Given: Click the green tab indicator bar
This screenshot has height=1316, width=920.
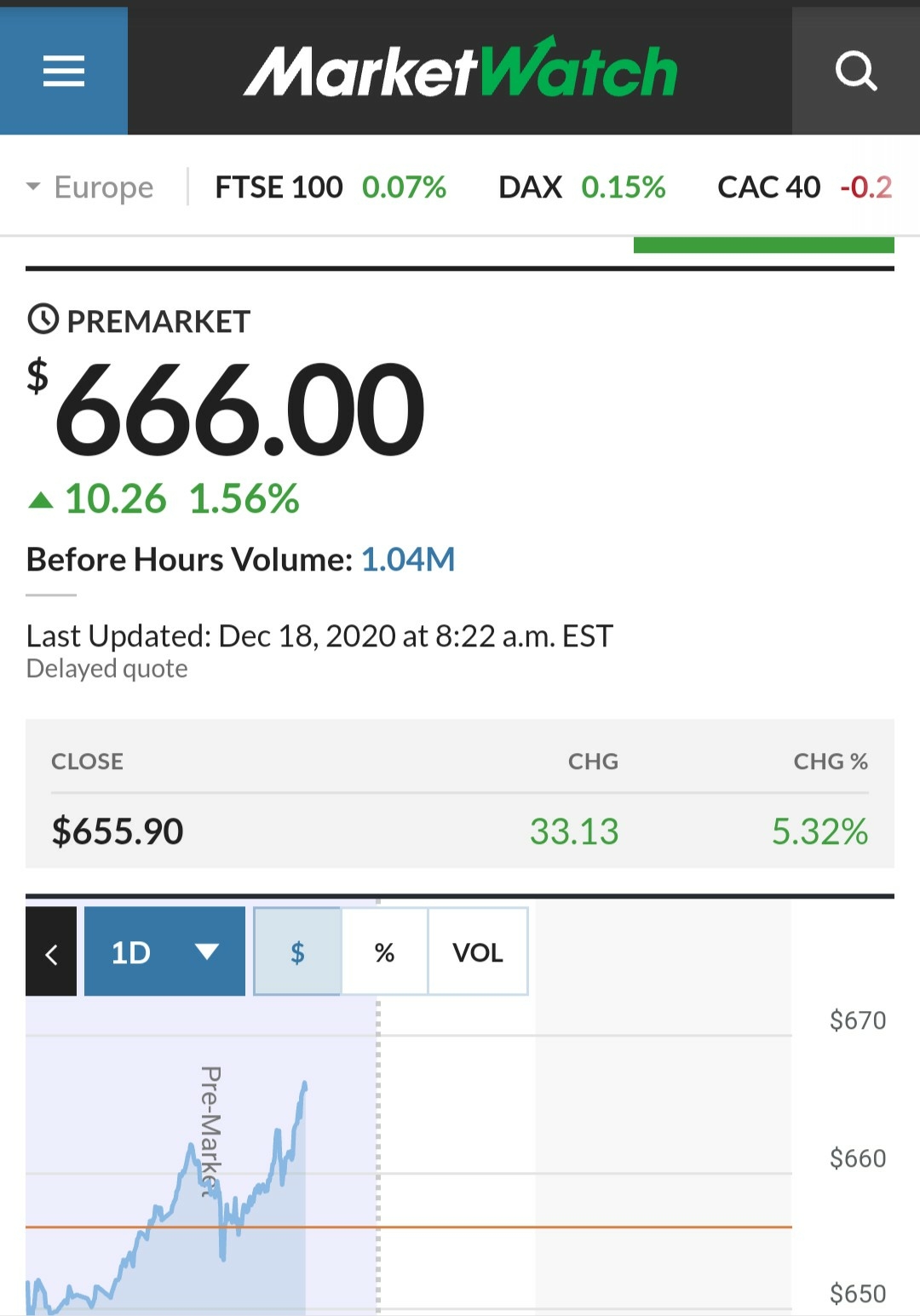Looking at the screenshot, I should point(763,245).
